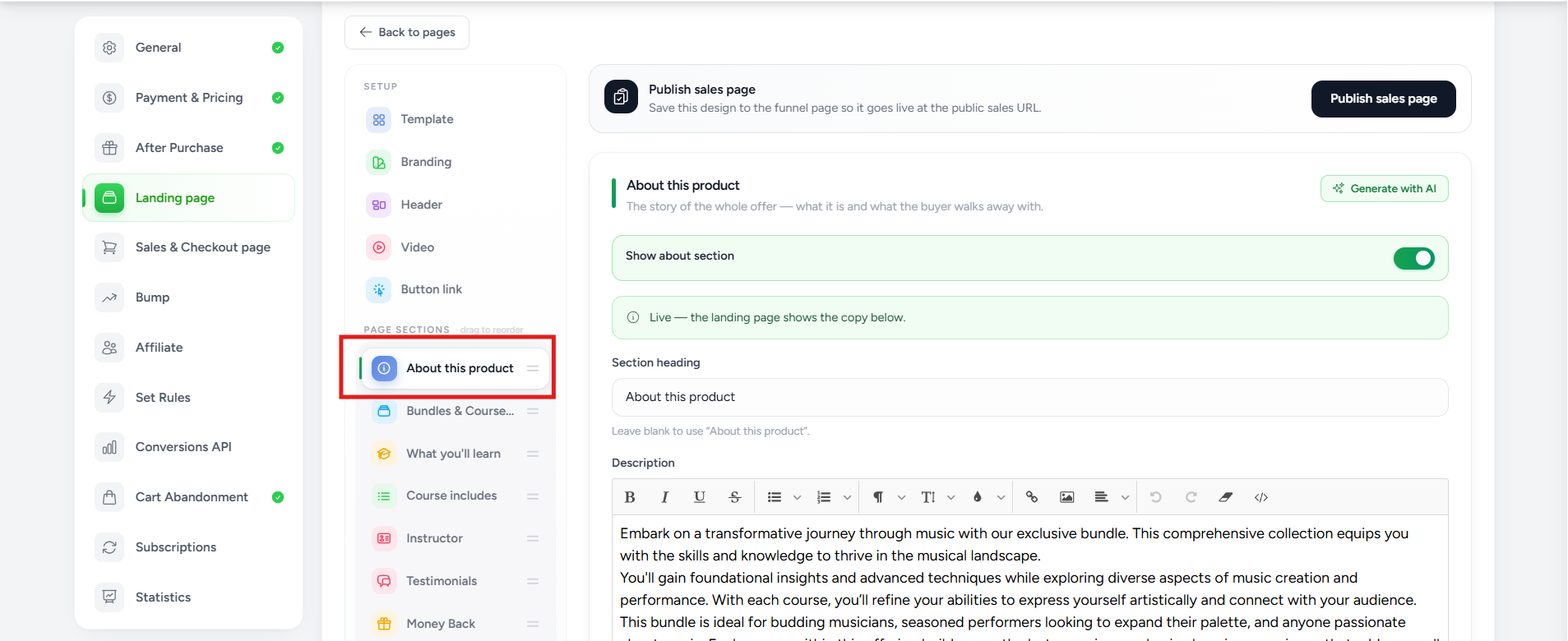Image resolution: width=1568 pixels, height=641 pixels.
Task: Click the Affiliate people icon
Action: [x=109, y=348]
